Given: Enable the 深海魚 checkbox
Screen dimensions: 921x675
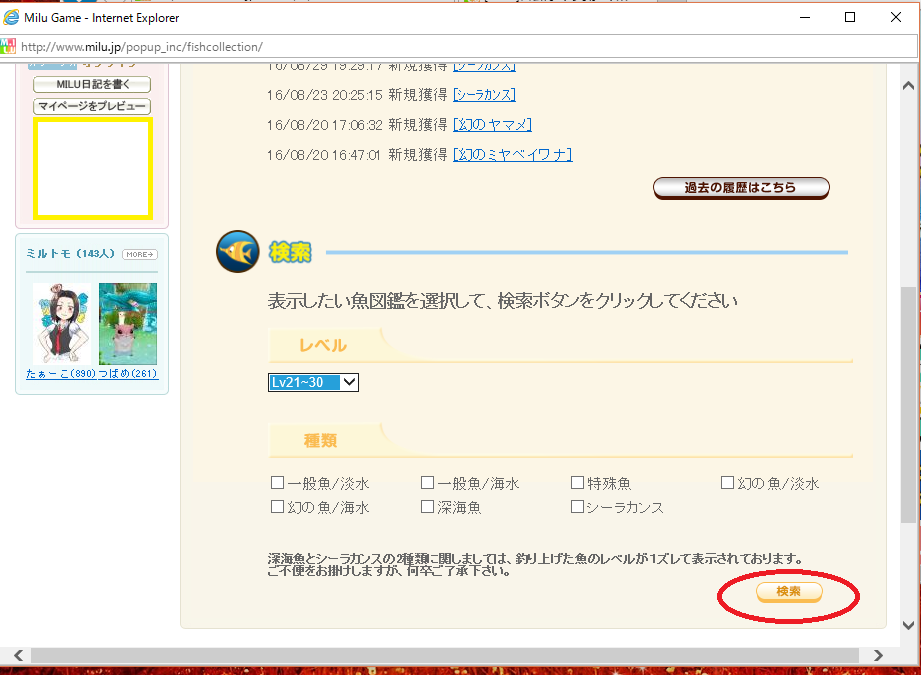Looking at the screenshot, I should coord(428,507).
